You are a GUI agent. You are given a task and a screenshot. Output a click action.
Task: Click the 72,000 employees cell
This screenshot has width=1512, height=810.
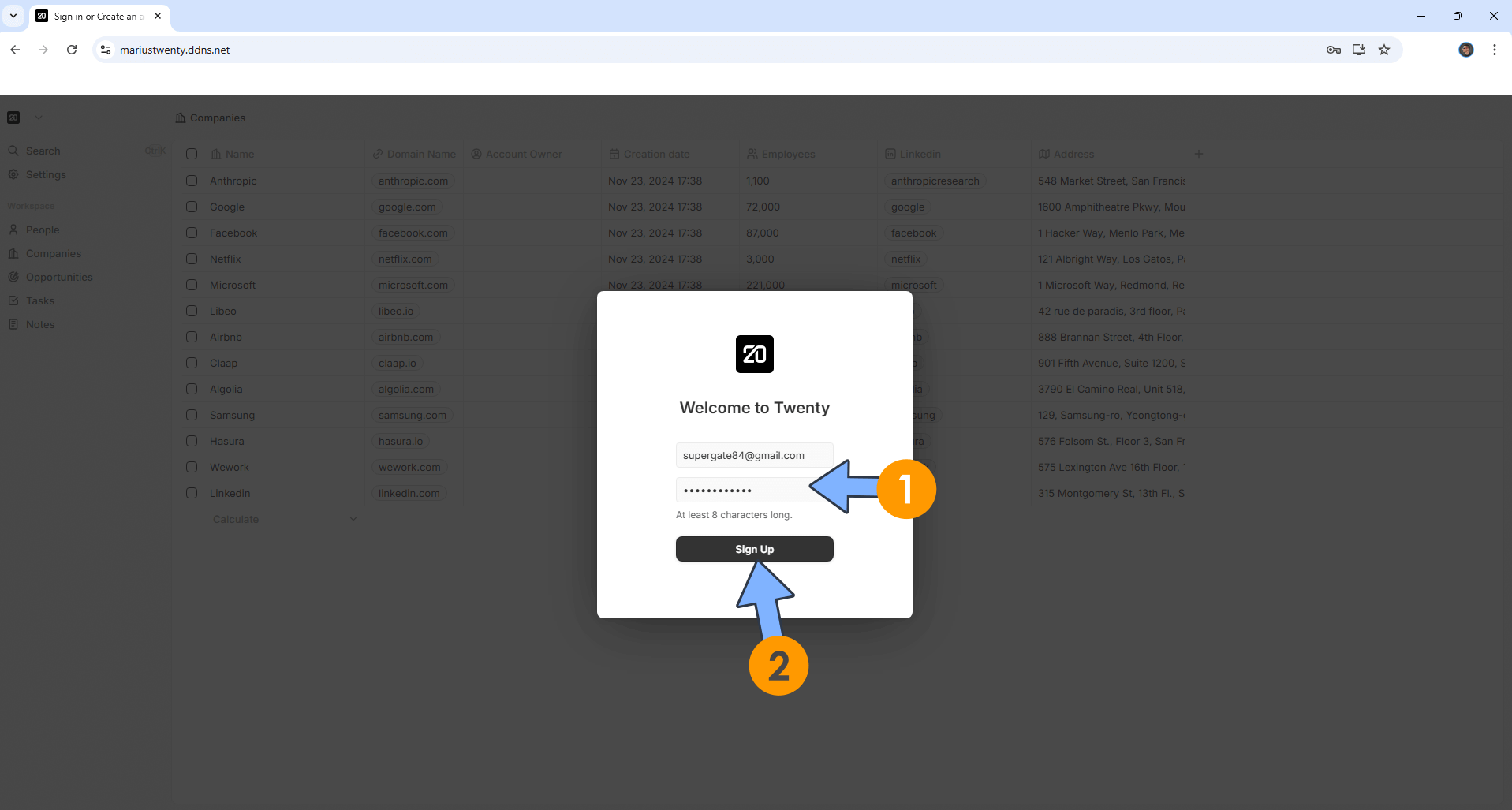point(763,207)
